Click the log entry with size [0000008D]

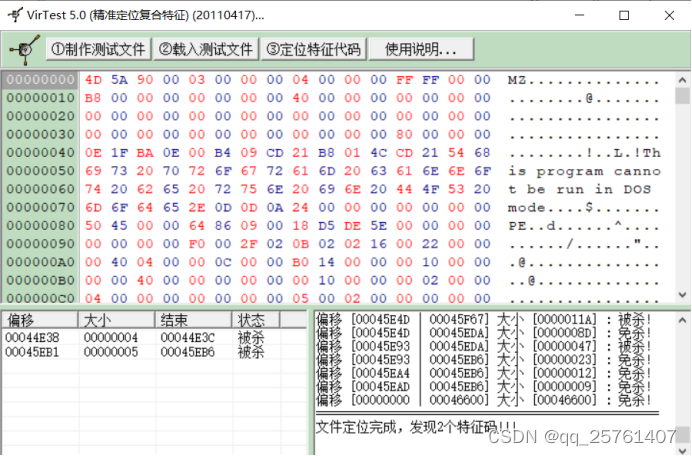[484, 332]
